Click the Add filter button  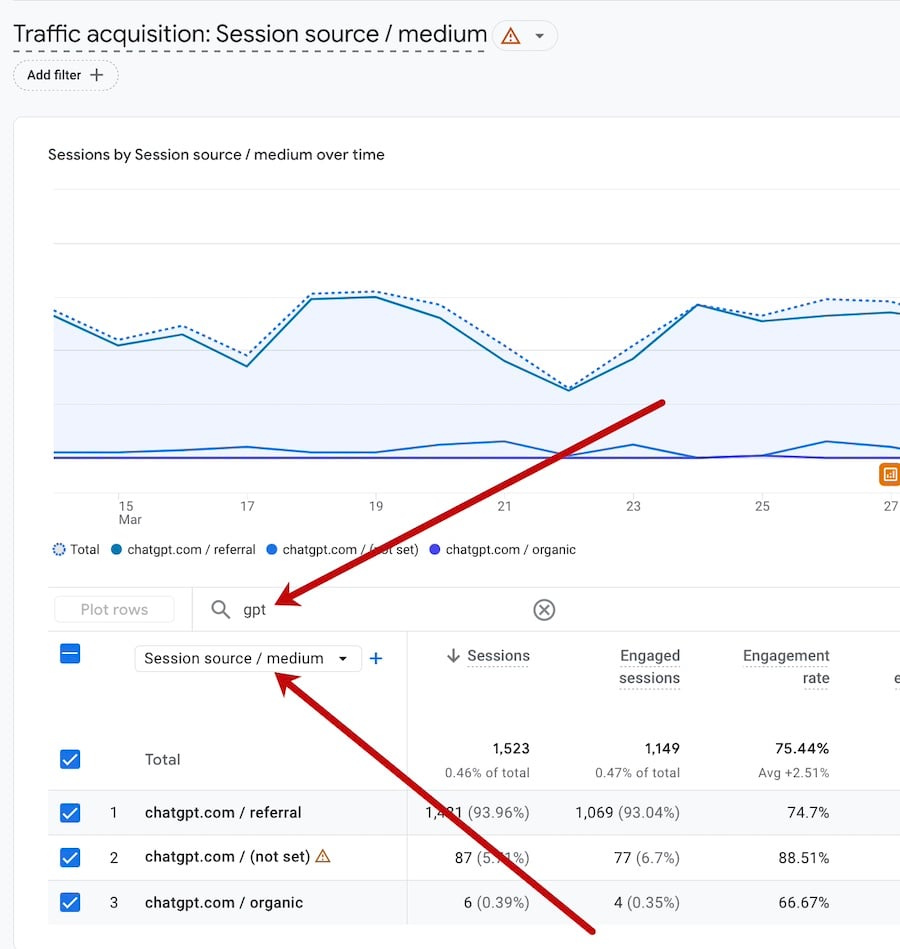(66, 75)
